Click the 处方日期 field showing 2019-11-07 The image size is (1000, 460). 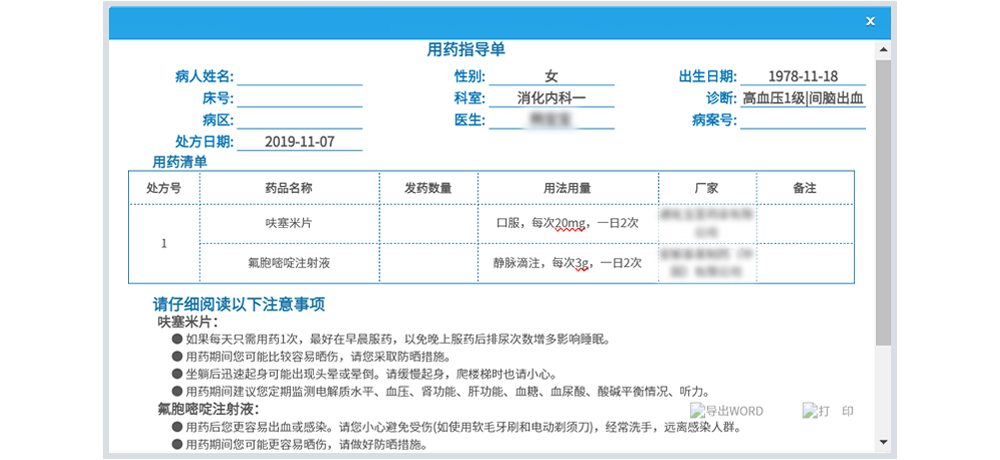[x=299, y=142]
